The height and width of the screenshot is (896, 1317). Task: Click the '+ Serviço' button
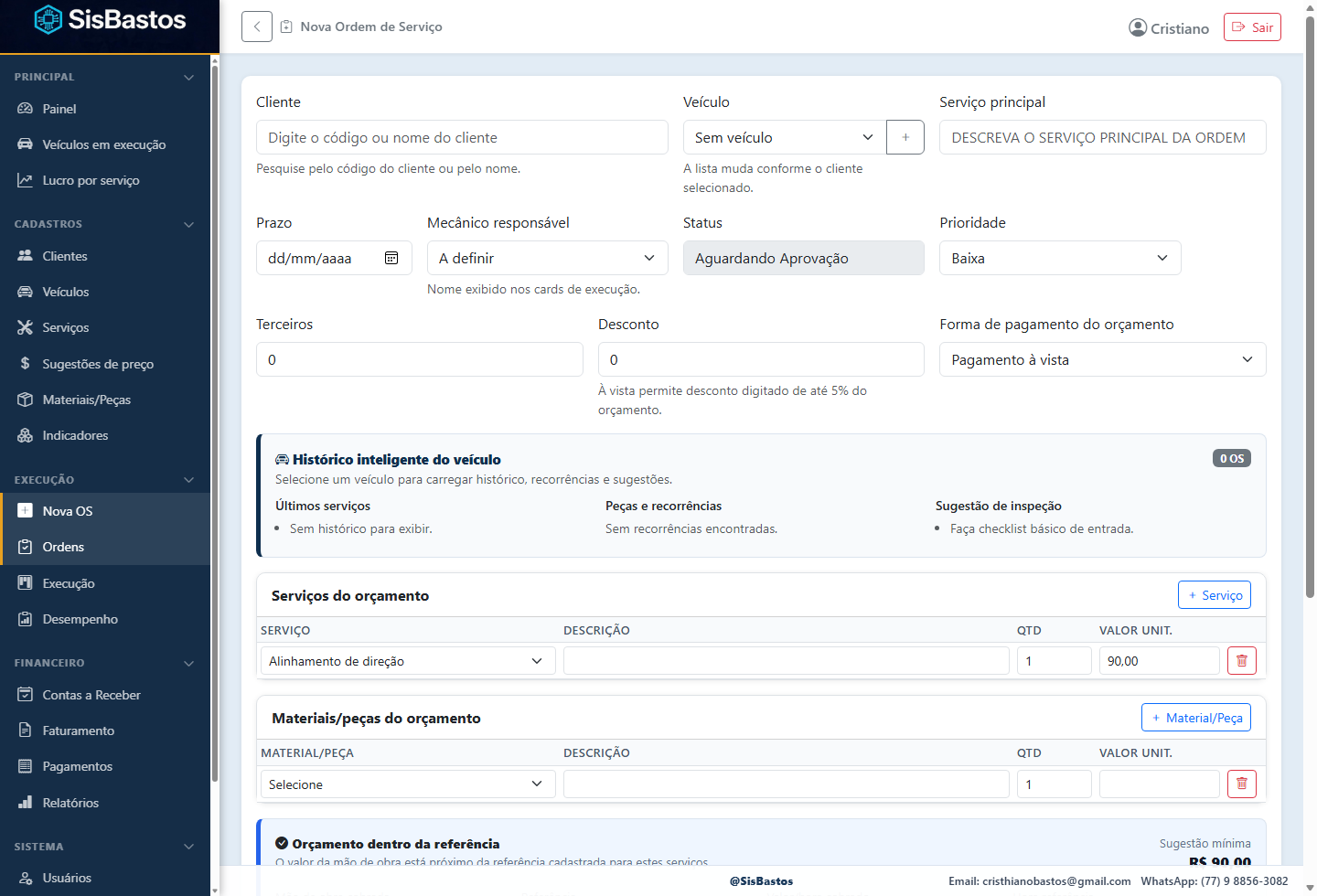[x=1214, y=595]
